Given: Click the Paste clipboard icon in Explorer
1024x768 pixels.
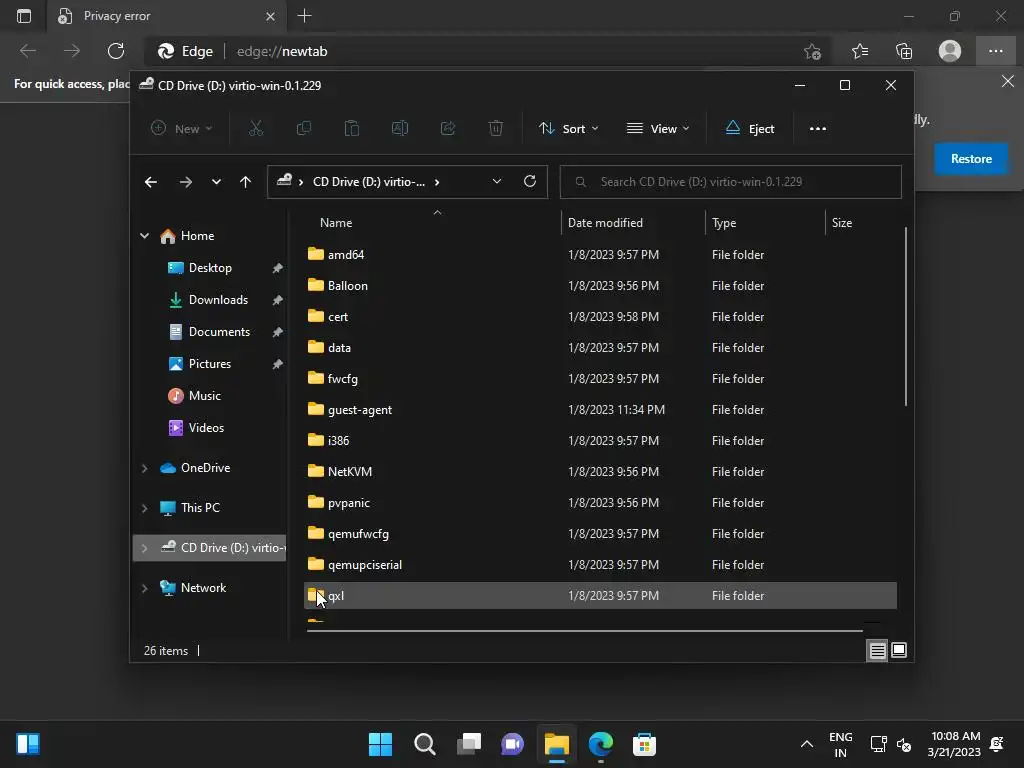Looking at the screenshot, I should pos(351,129).
